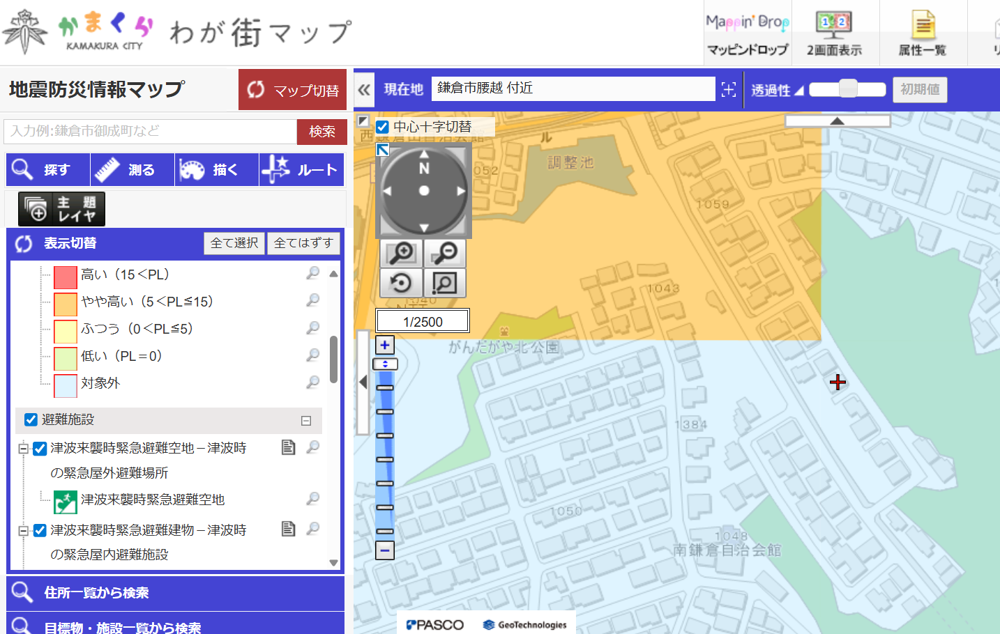Uncheck the 避難施設 layer group checkbox
This screenshot has width=1000, height=634.
click(x=30, y=420)
